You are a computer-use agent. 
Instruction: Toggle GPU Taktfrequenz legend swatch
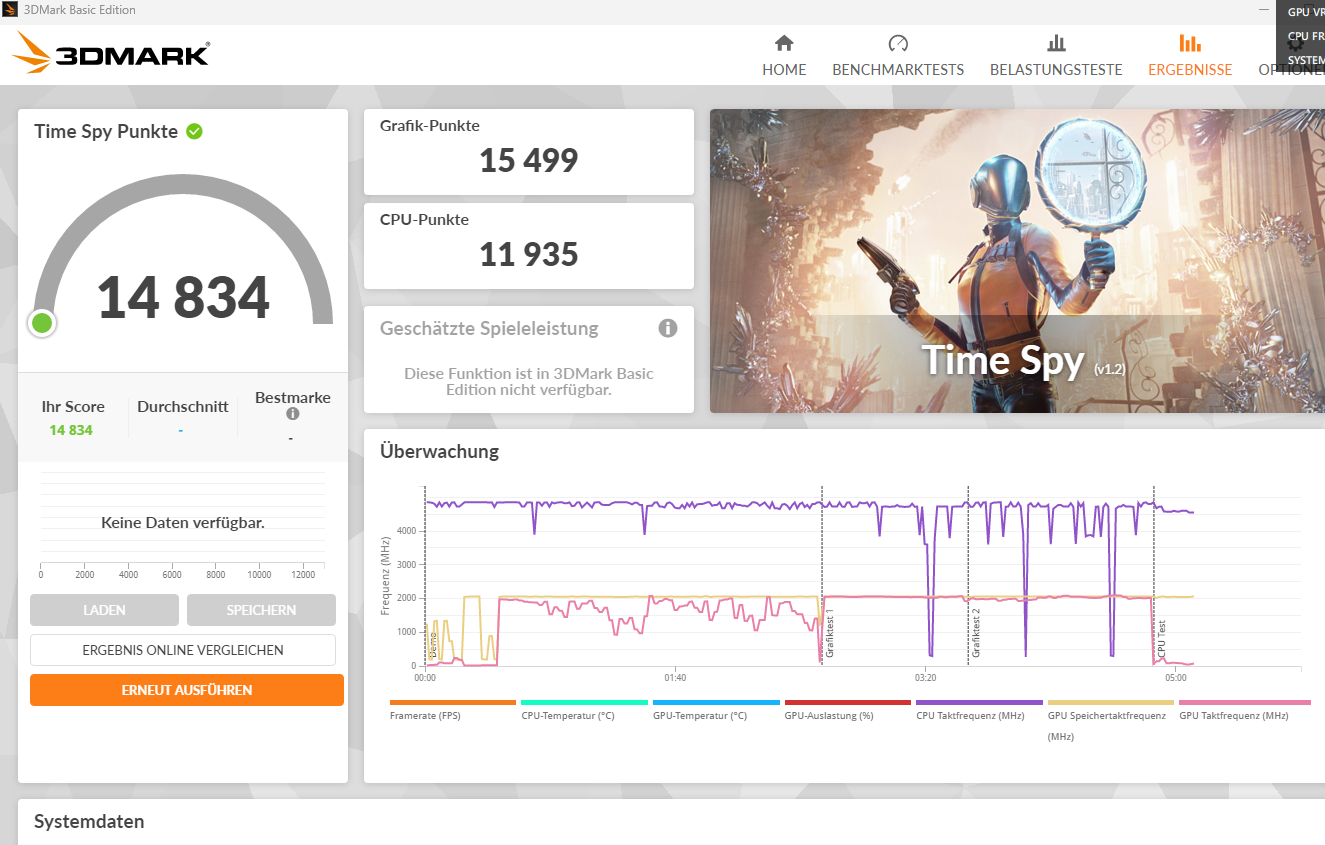point(1245,703)
